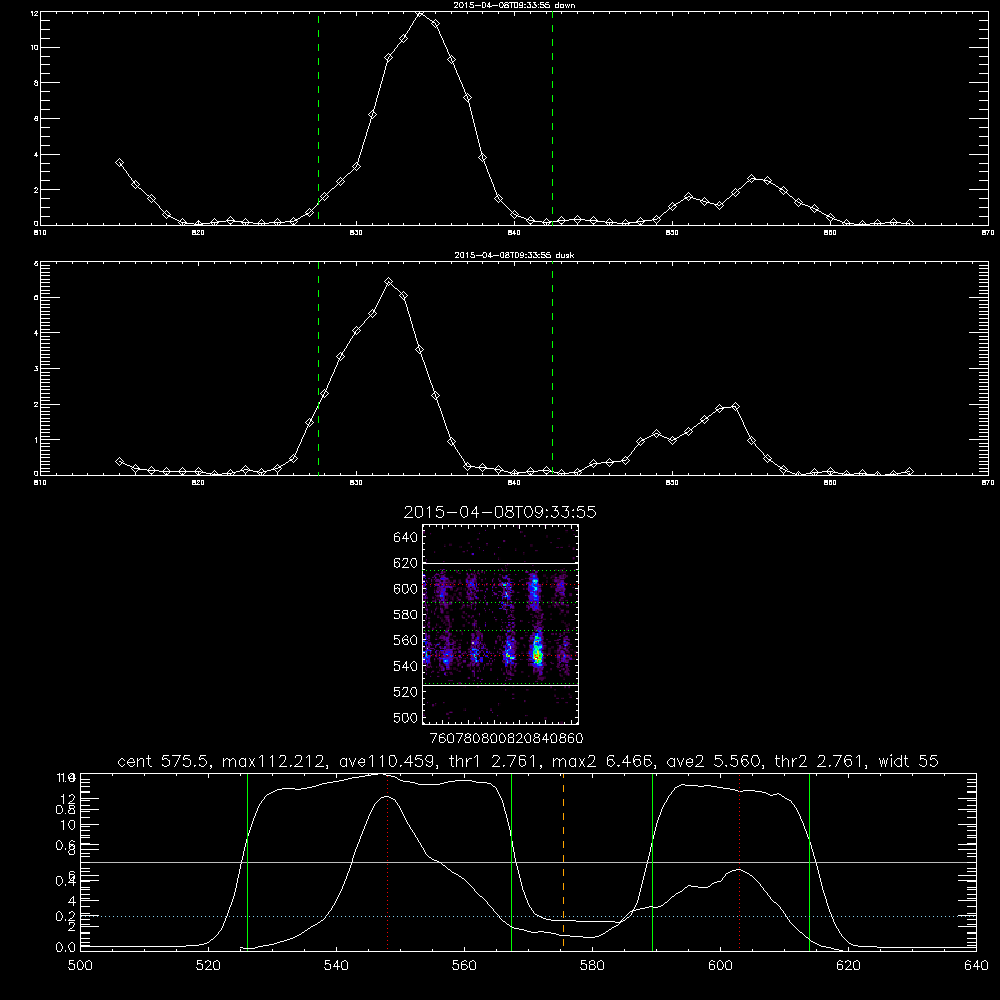Select green vertical line near 589 in bottom plot
The height and width of the screenshot is (1000, 1000).
click(652, 860)
